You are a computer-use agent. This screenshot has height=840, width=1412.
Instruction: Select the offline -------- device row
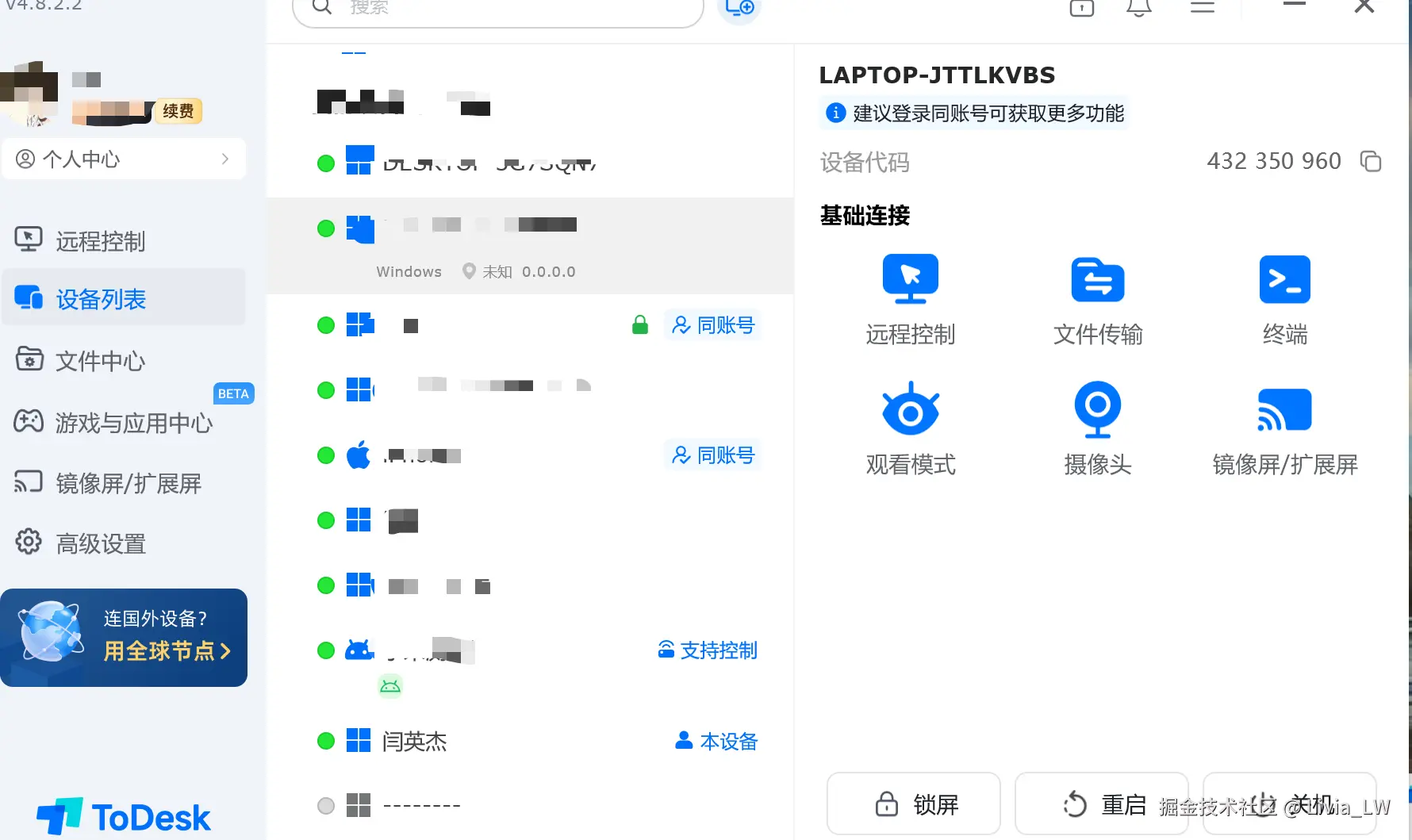click(x=530, y=806)
